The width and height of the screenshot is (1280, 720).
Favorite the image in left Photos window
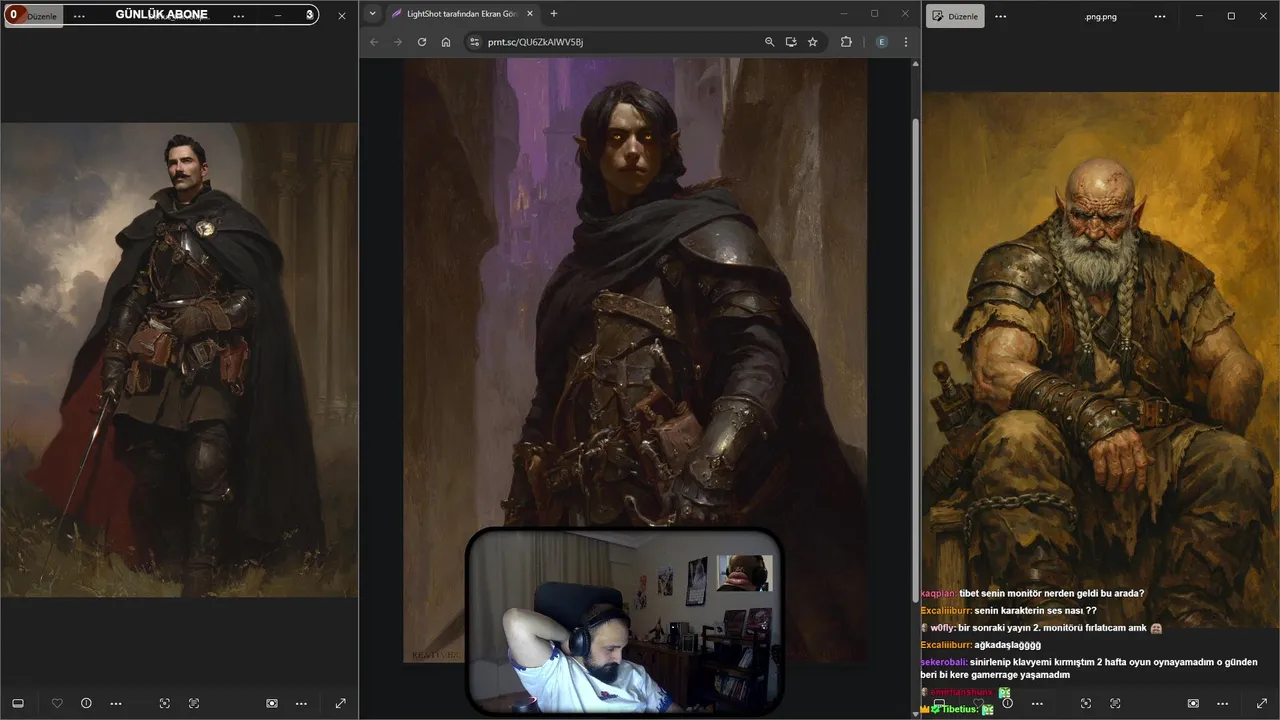click(57, 703)
